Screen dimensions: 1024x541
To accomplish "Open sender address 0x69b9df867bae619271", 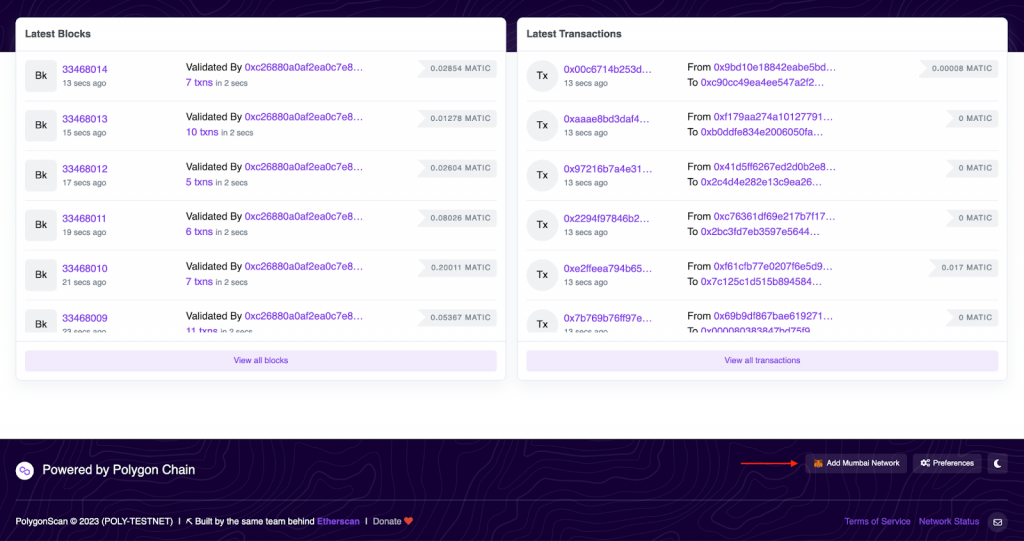I will pos(773,316).
